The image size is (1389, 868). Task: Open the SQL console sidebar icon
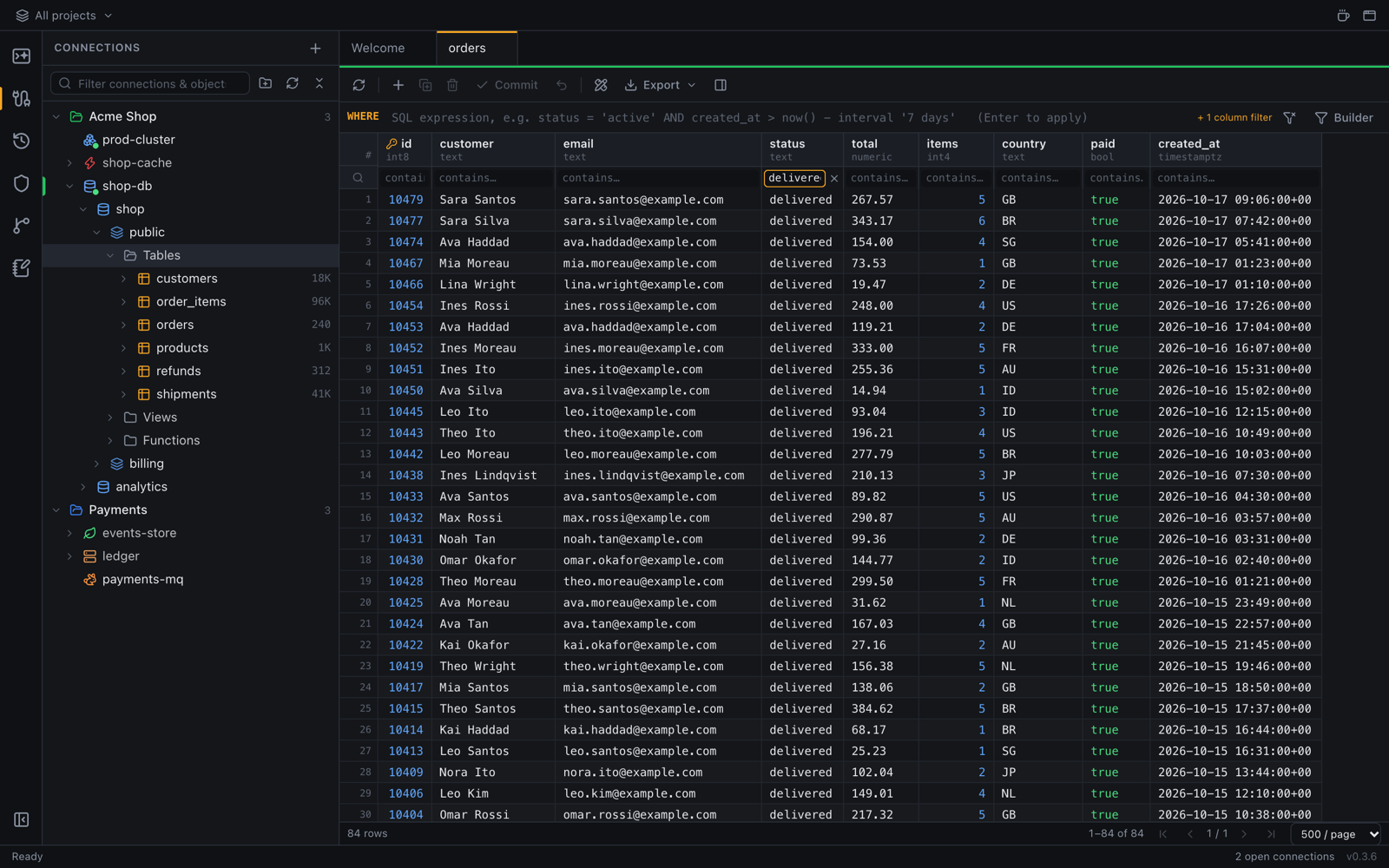(22, 56)
